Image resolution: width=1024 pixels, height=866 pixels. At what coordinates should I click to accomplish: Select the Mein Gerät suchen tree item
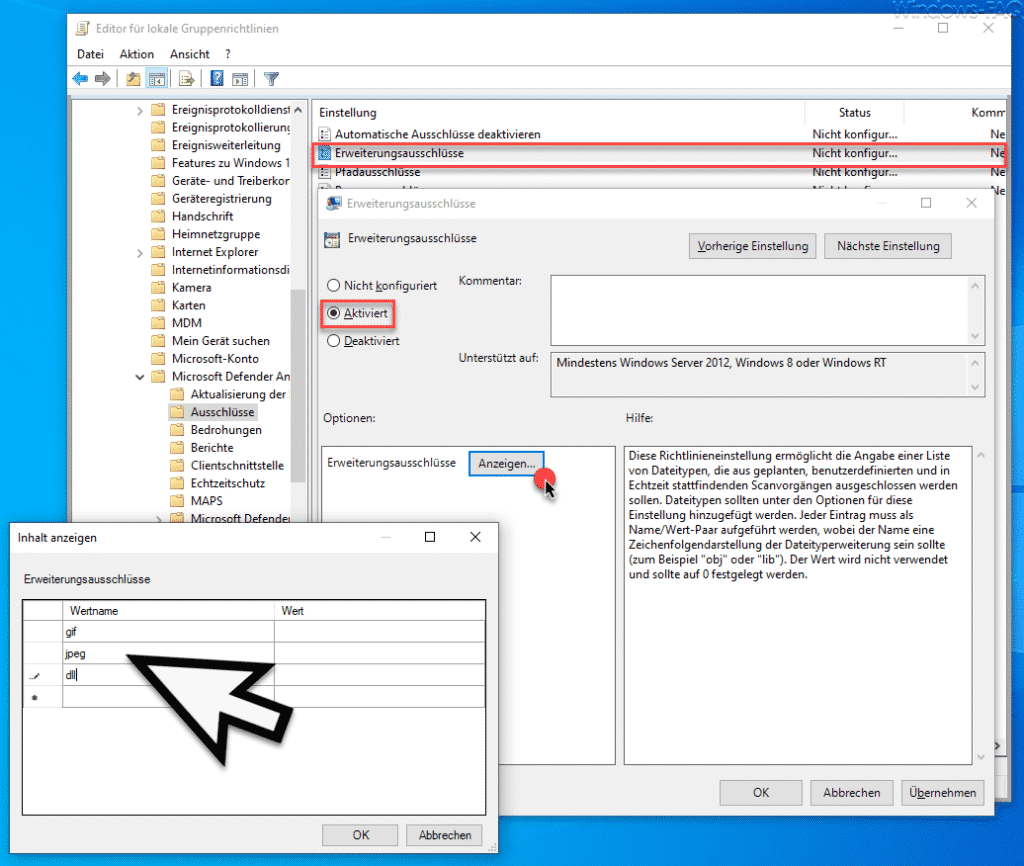[x=220, y=341]
